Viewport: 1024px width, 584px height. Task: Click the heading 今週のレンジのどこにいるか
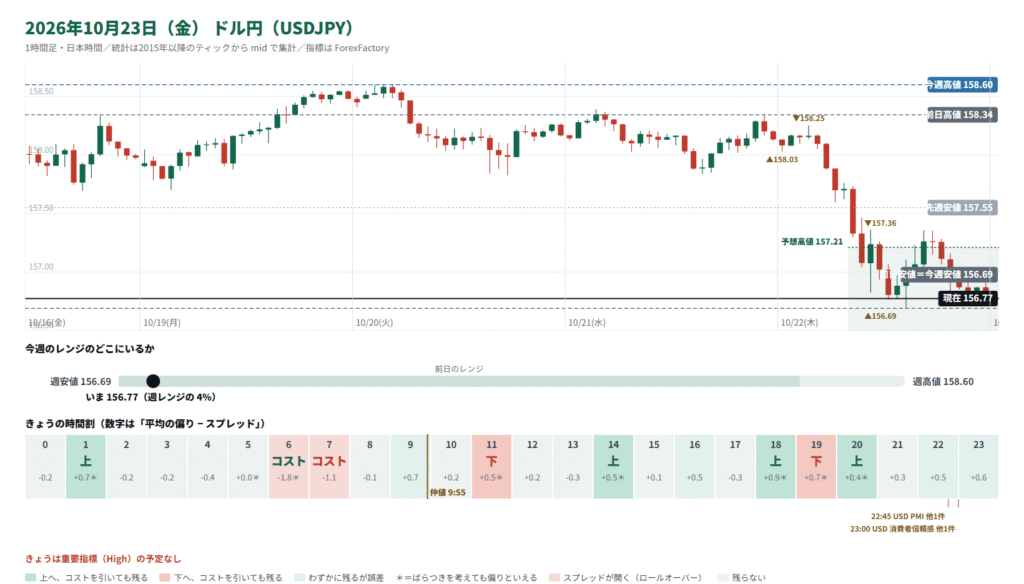coord(90,349)
